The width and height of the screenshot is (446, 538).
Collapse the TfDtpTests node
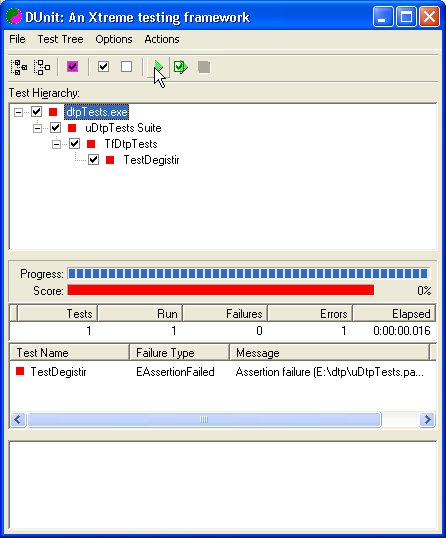[56, 144]
